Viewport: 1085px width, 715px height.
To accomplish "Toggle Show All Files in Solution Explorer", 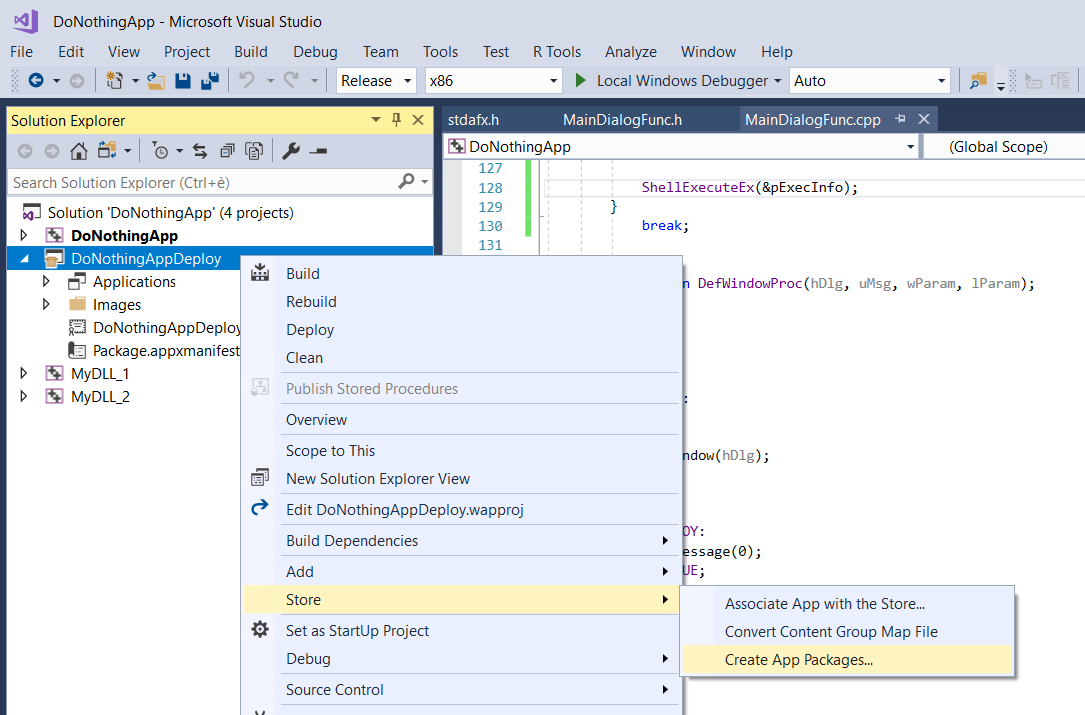I will click(255, 151).
